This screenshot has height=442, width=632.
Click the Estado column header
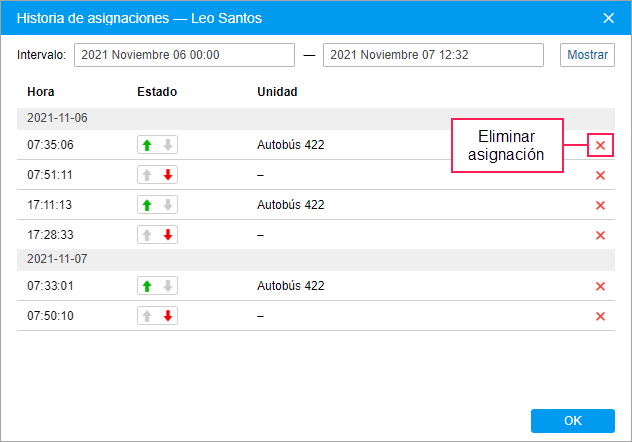coord(157,92)
